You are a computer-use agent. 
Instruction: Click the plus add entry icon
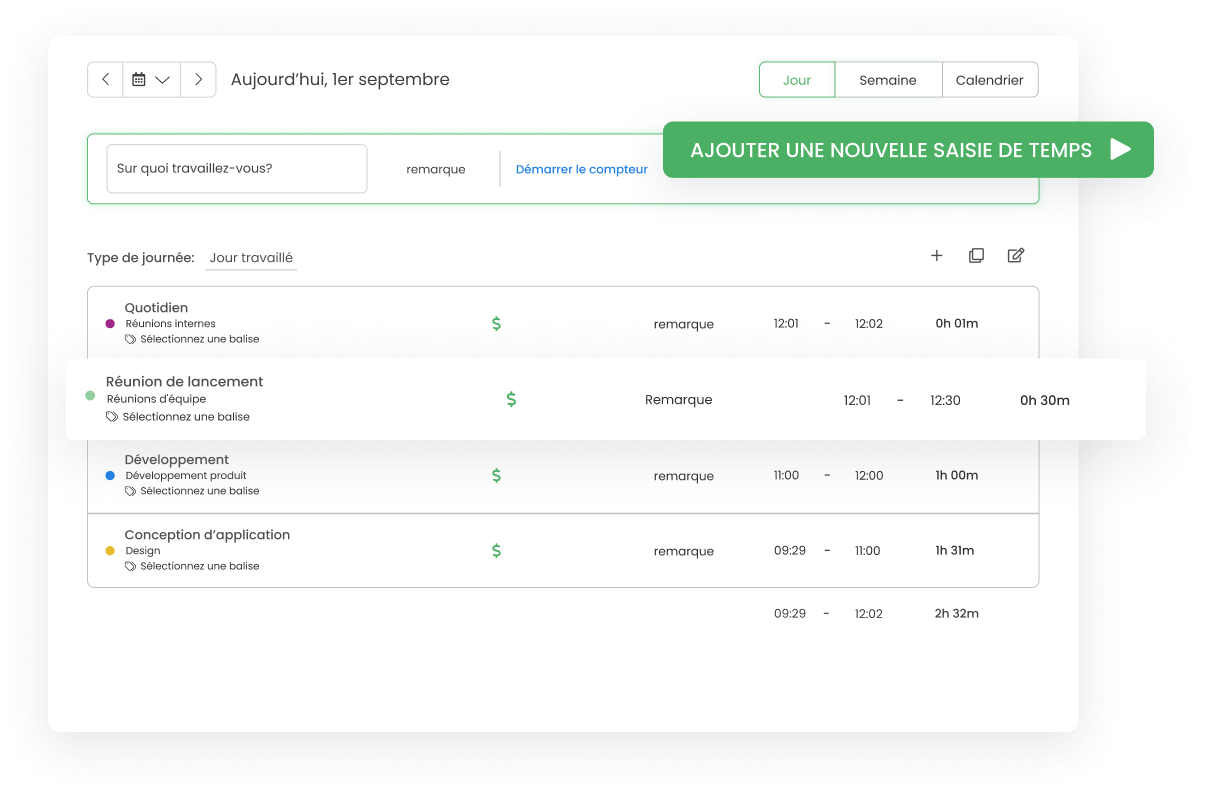click(937, 256)
